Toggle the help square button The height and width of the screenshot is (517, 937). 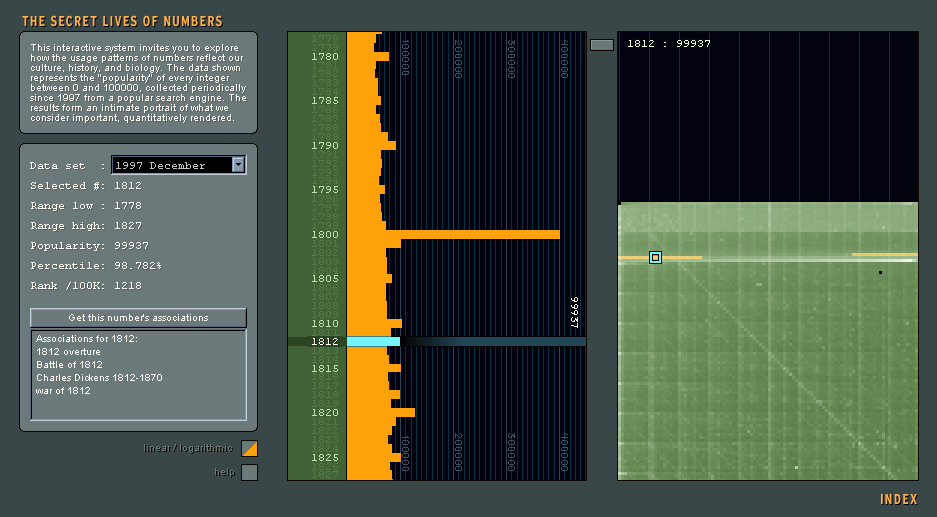[x=249, y=472]
